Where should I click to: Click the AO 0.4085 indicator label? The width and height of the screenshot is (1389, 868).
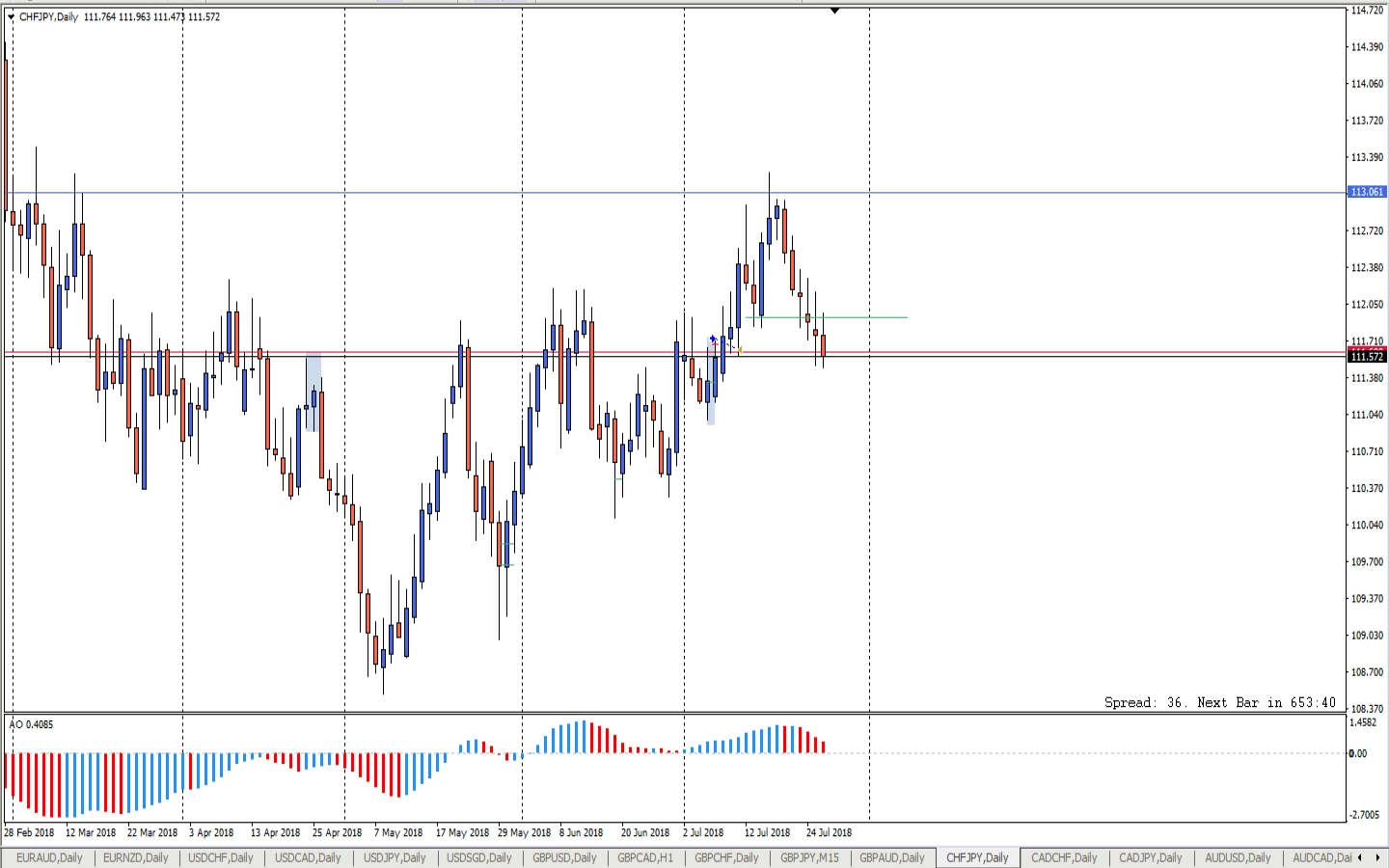[x=32, y=724]
